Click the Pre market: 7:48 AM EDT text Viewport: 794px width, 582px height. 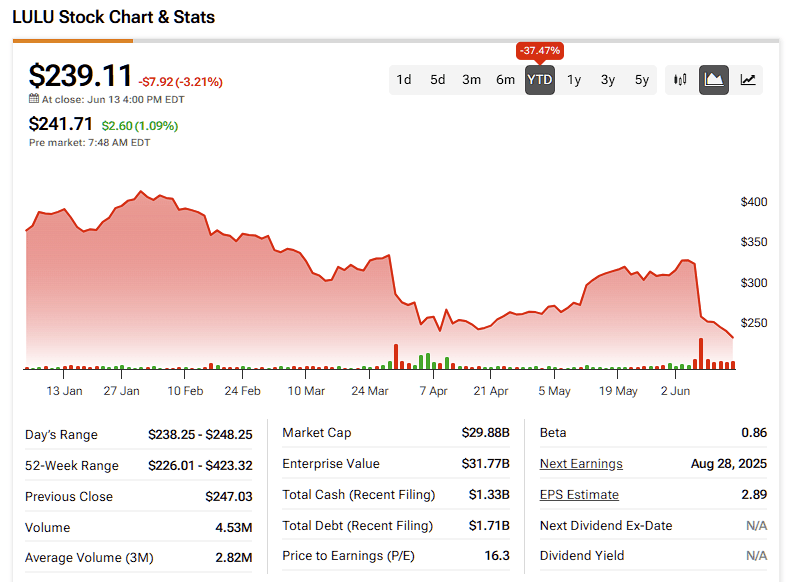tap(90, 143)
